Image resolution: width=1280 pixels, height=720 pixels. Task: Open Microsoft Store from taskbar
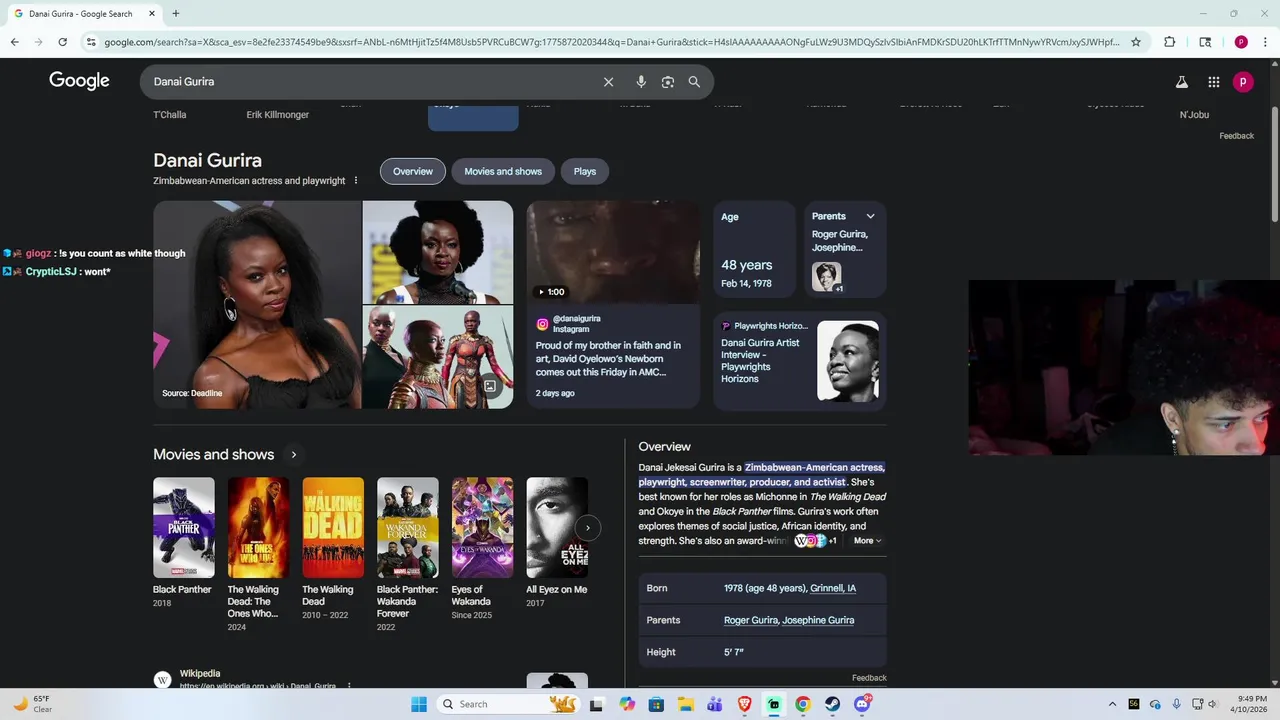coord(656,704)
